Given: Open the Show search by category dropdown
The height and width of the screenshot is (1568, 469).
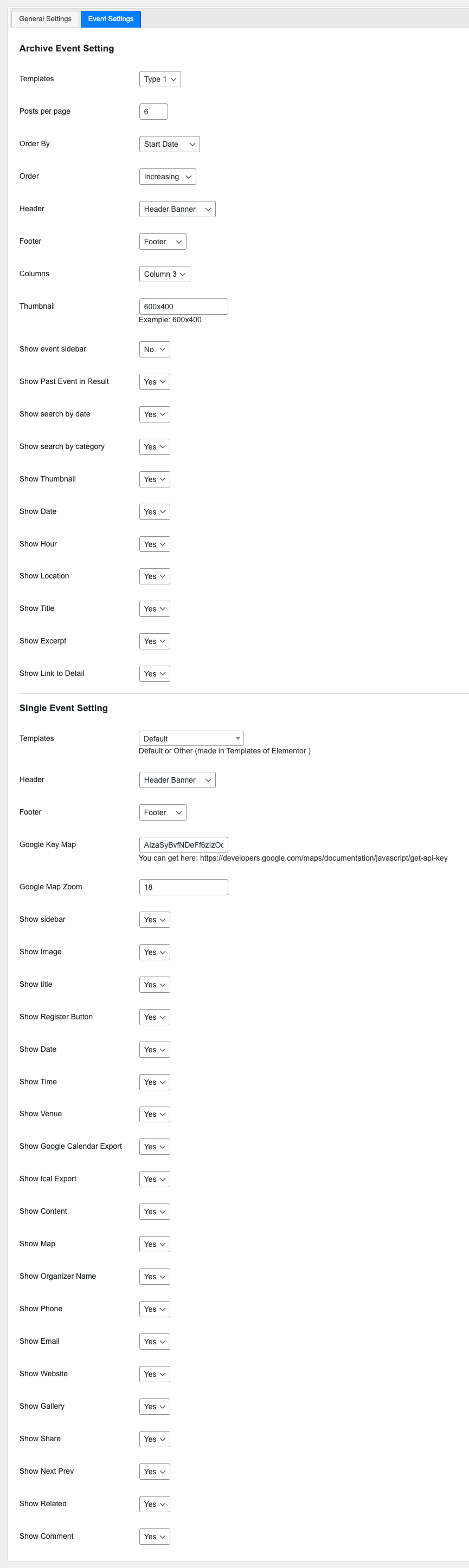Looking at the screenshot, I should point(155,447).
